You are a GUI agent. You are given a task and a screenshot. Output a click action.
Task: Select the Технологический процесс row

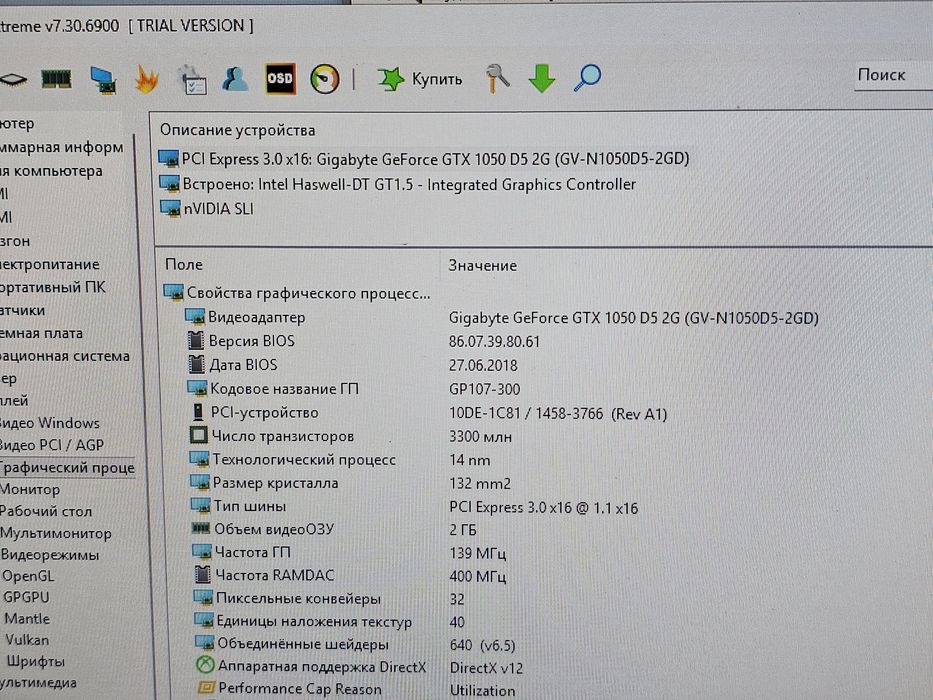click(x=340, y=460)
